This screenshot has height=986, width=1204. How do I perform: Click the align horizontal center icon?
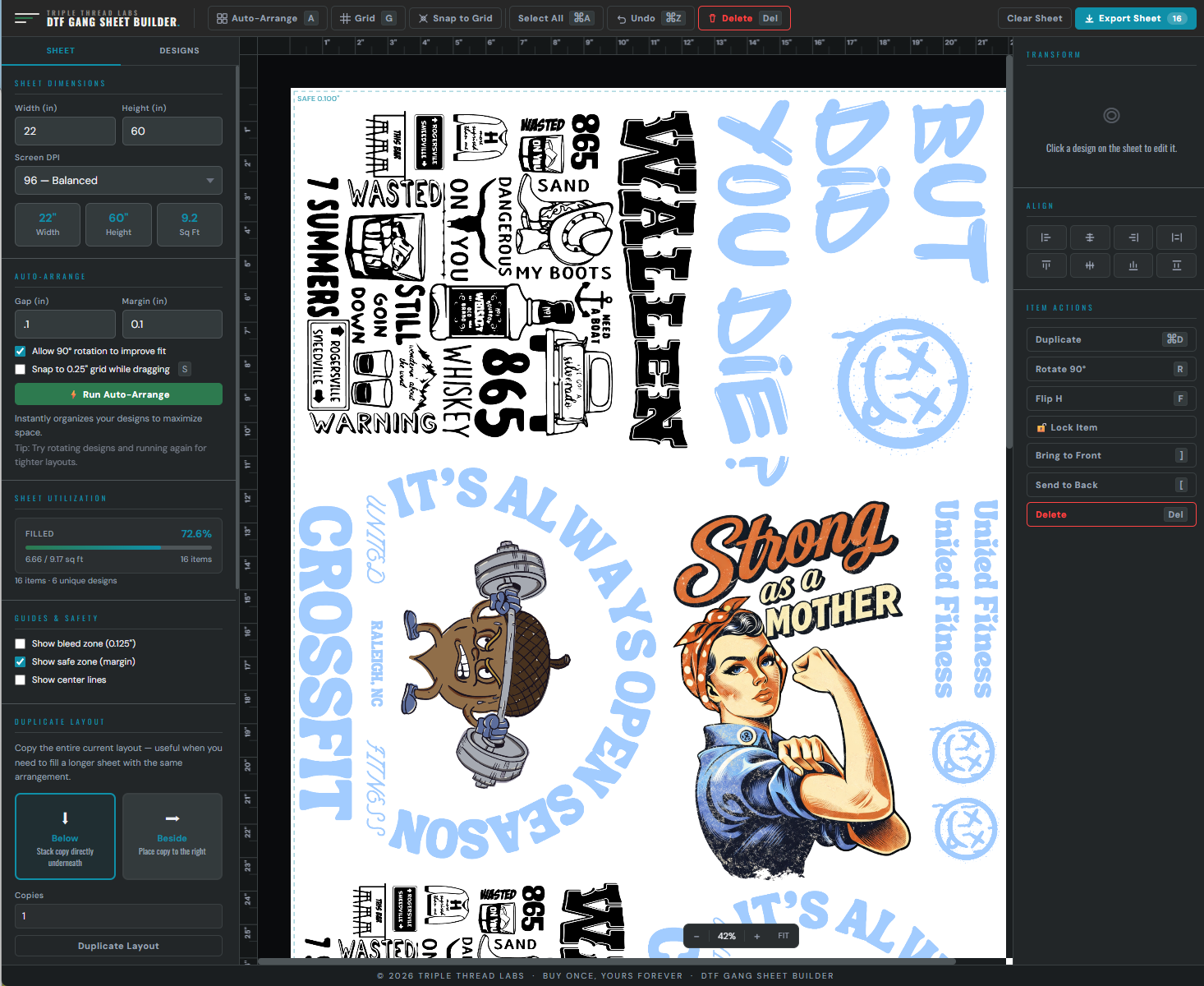[1090, 237]
